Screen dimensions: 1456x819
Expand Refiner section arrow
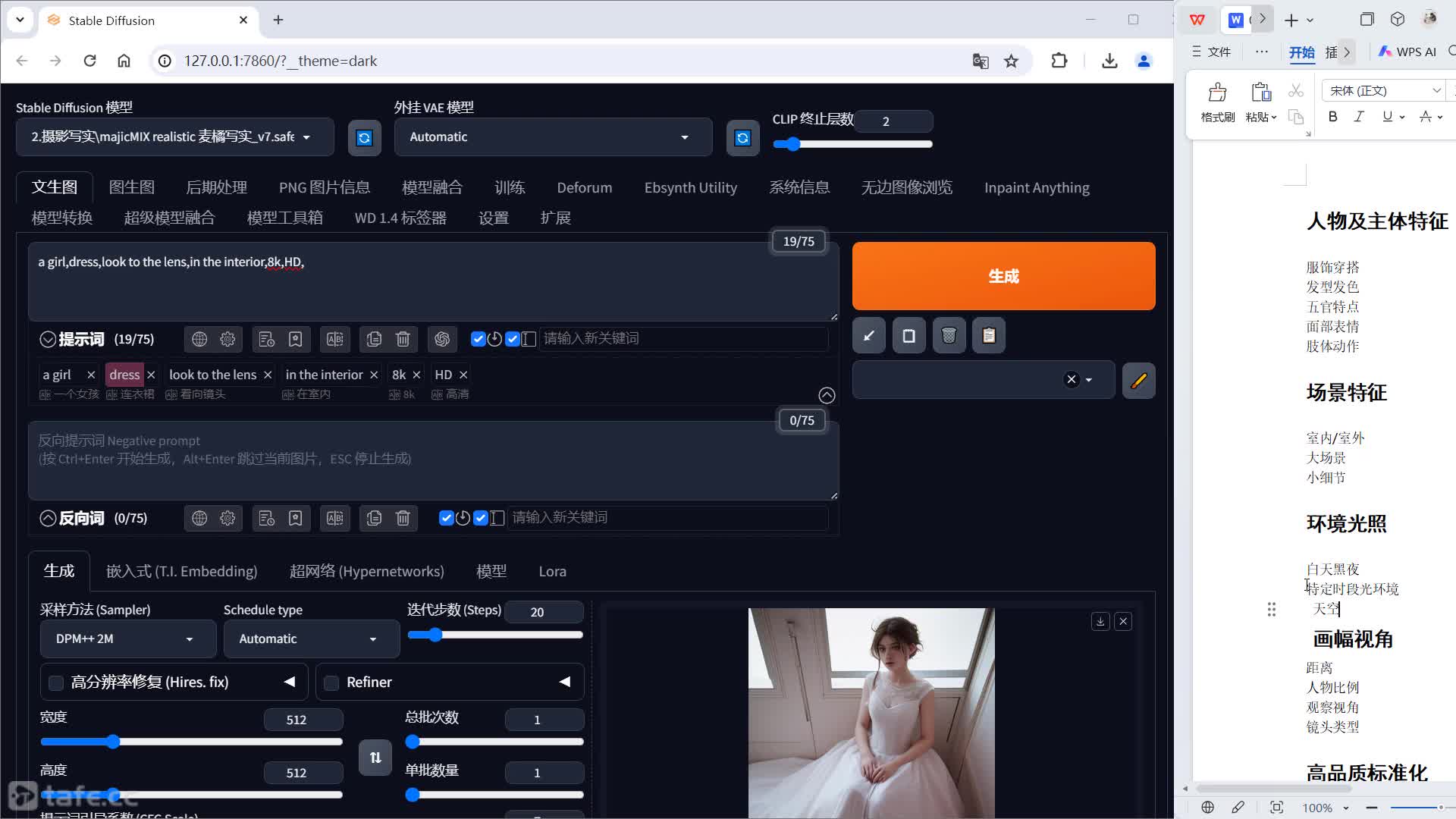tap(565, 682)
